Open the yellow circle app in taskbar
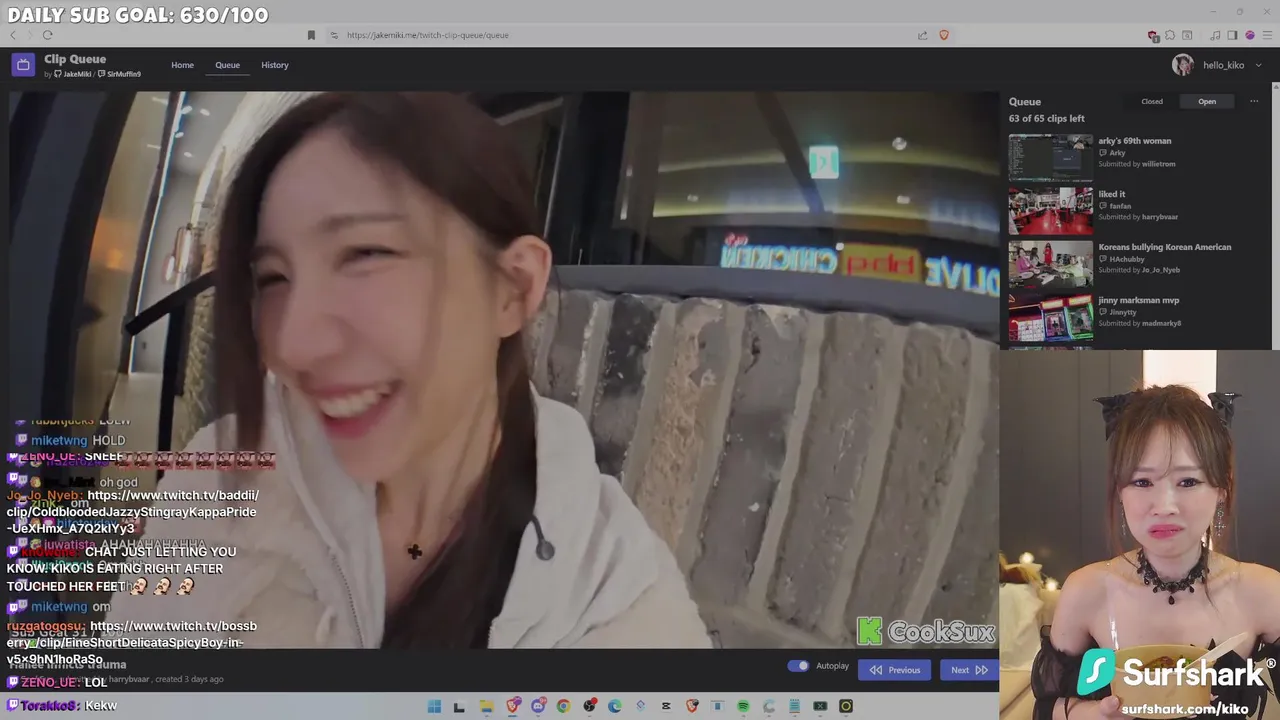Viewport: 1280px width, 720px height. 846,706
